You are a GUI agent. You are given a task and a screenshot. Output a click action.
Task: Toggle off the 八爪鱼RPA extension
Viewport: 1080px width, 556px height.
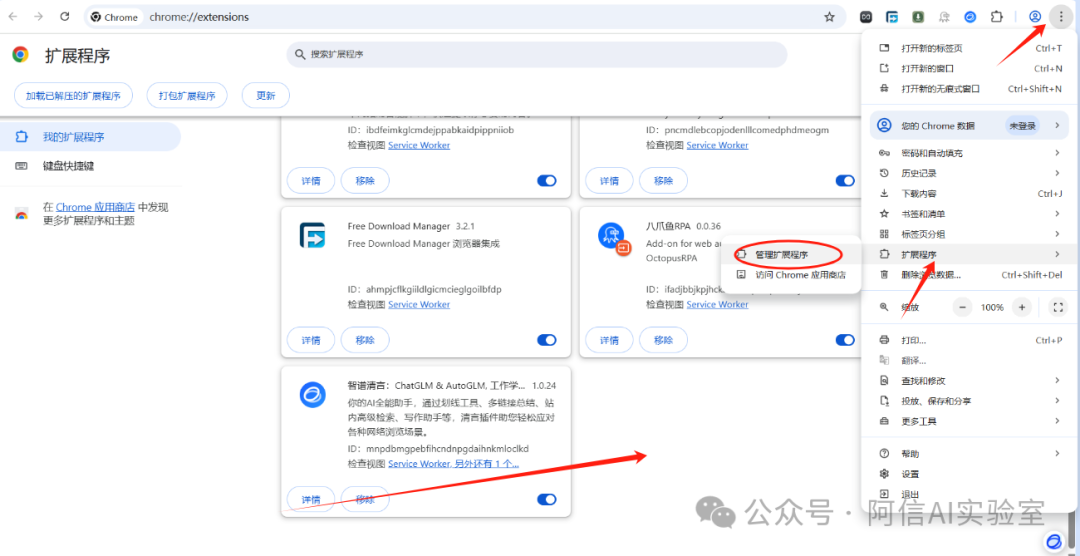(x=845, y=340)
